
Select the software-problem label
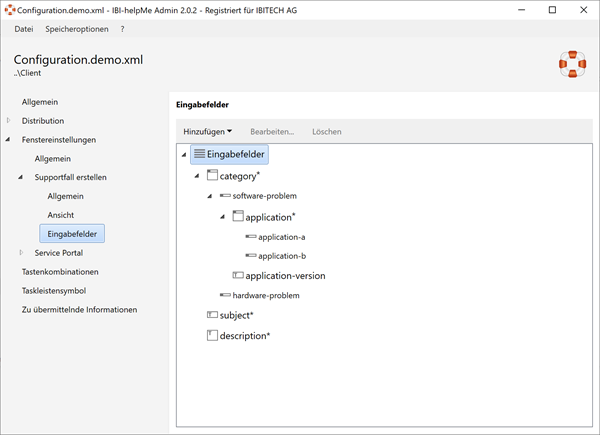[265, 196]
